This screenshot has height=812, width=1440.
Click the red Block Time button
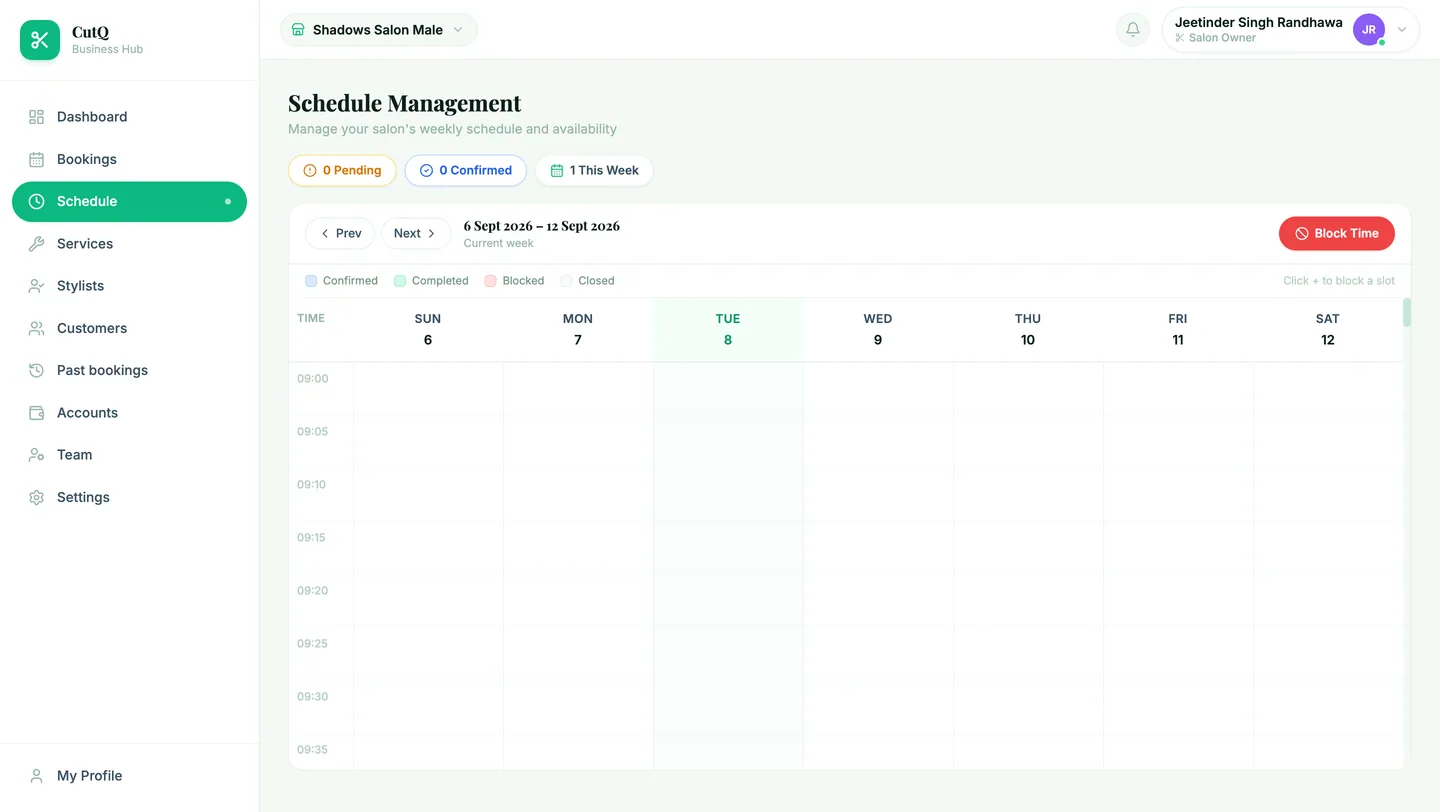1336,233
